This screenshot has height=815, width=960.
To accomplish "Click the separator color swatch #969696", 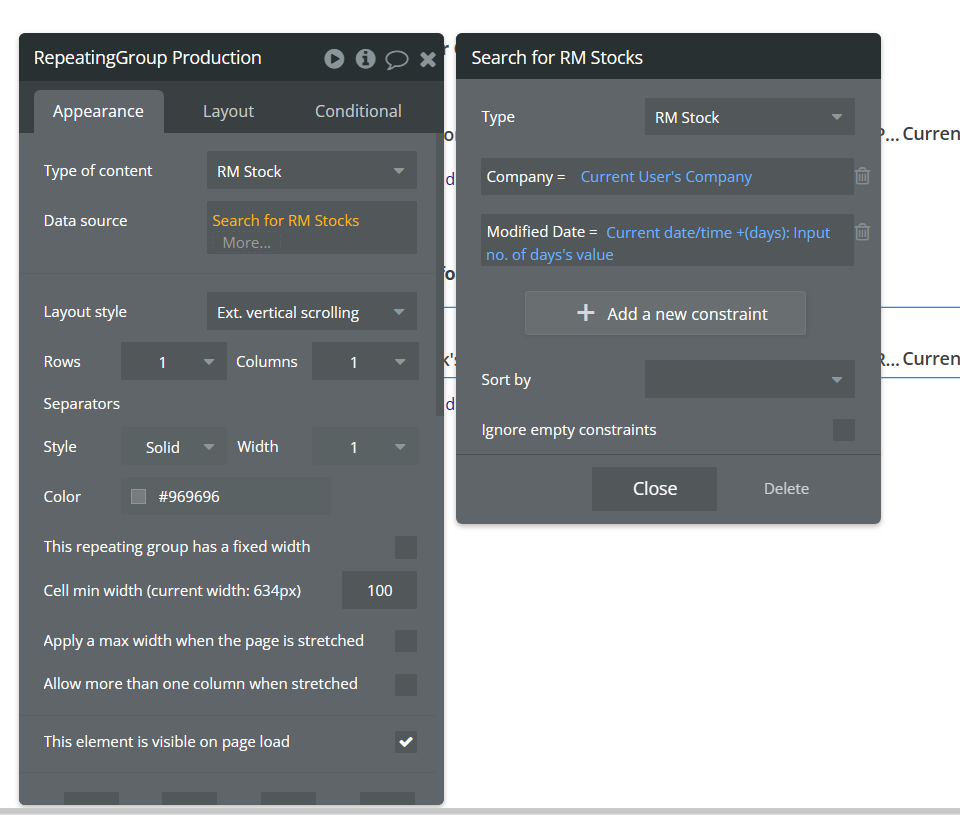I will point(138,496).
